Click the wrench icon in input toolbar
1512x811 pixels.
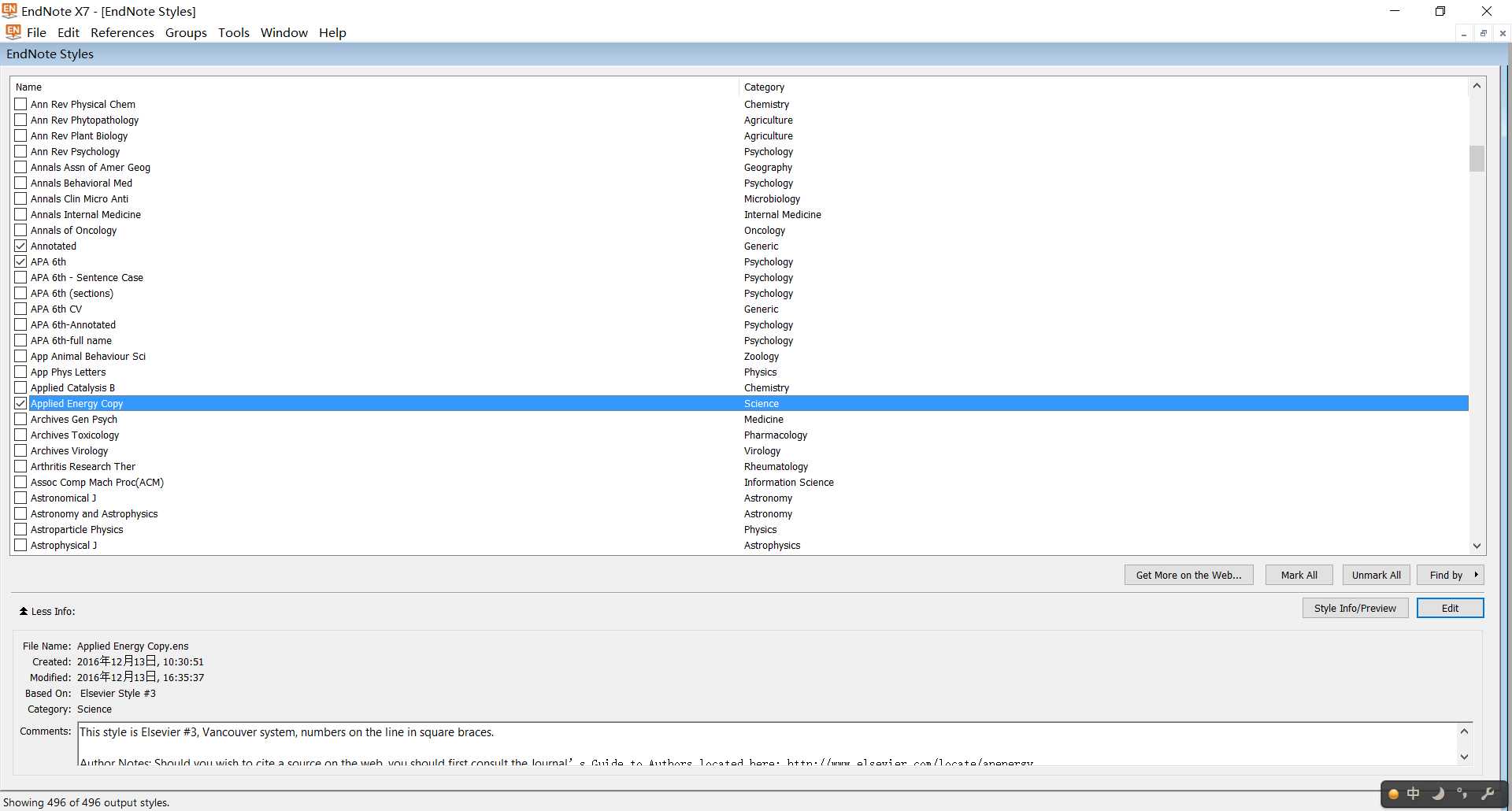1488,794
